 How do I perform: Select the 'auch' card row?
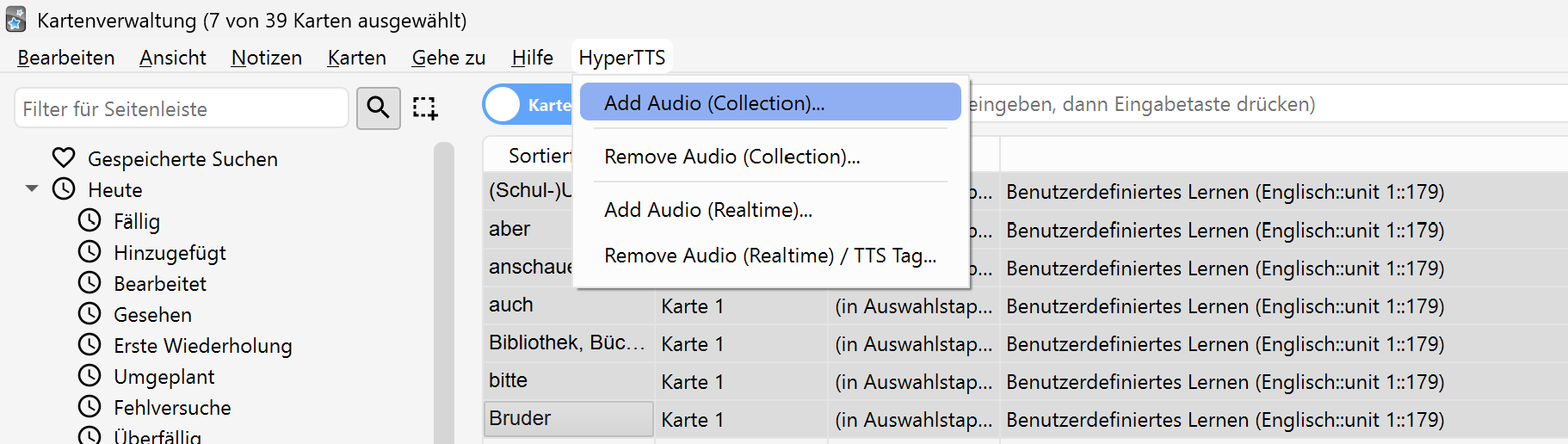pyautogui.click(x=1024, y=305)
